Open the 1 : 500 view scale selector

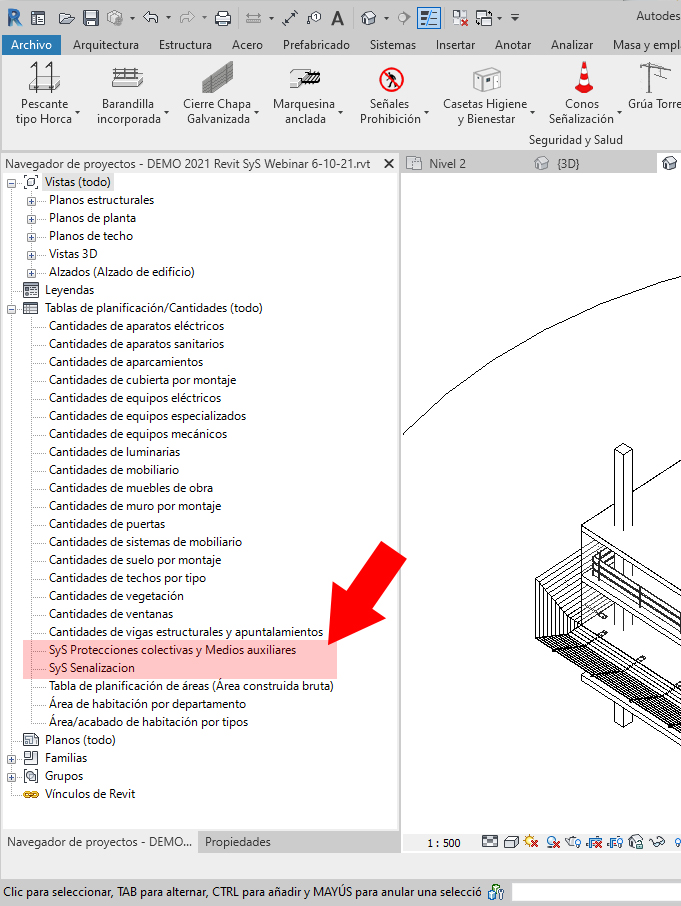(444, 843)
